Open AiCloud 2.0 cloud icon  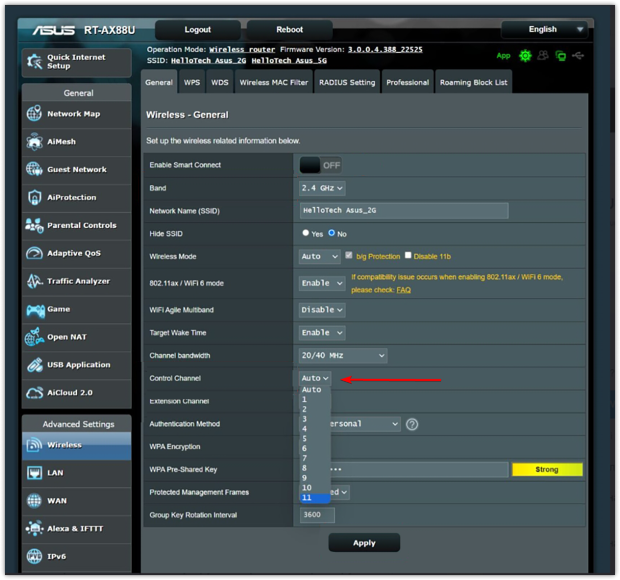34,393
